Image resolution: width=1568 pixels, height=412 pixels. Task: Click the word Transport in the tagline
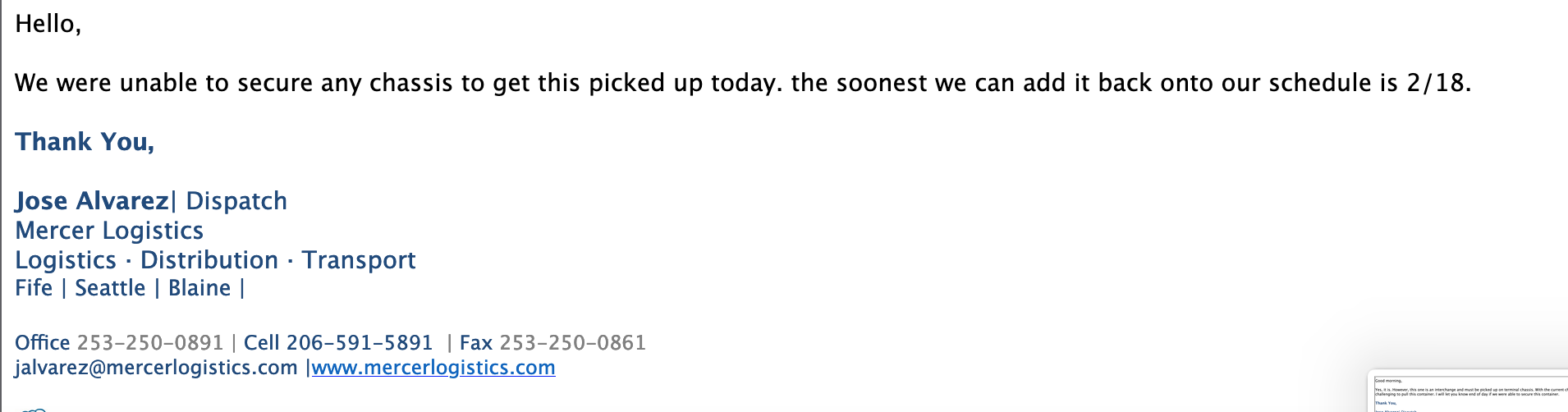click(x=359, y=260)
